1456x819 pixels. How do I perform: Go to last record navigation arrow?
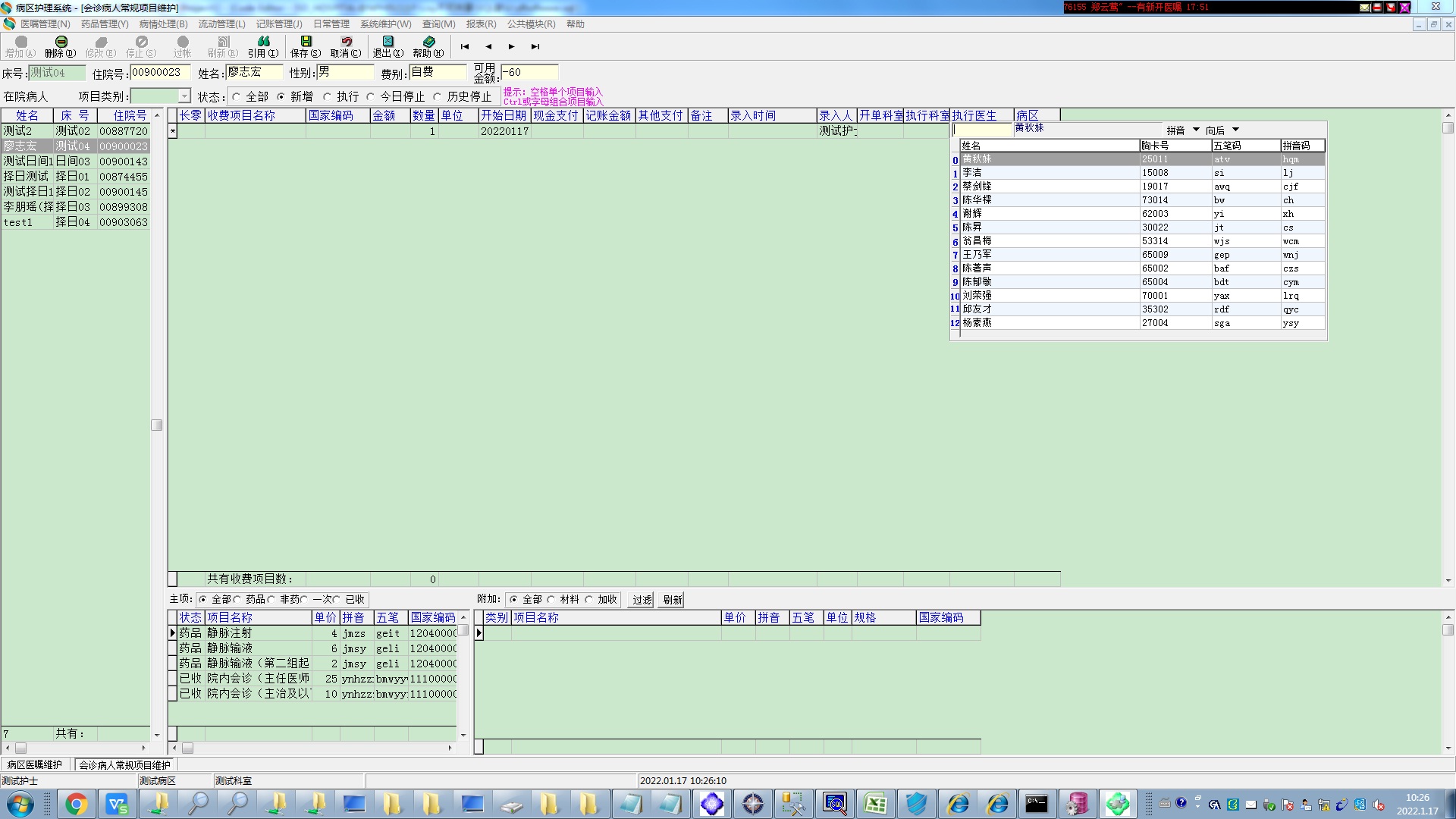(x=535, y=47)
